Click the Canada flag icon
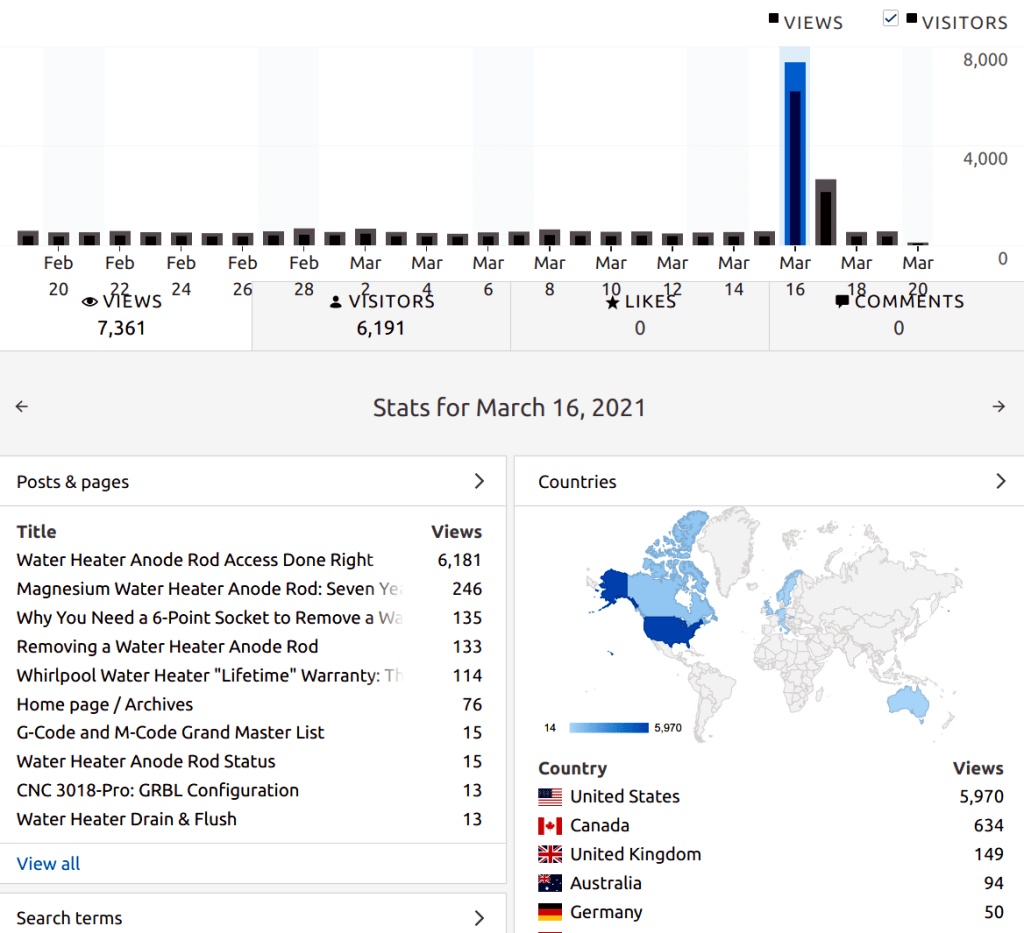 click(550, 826)
